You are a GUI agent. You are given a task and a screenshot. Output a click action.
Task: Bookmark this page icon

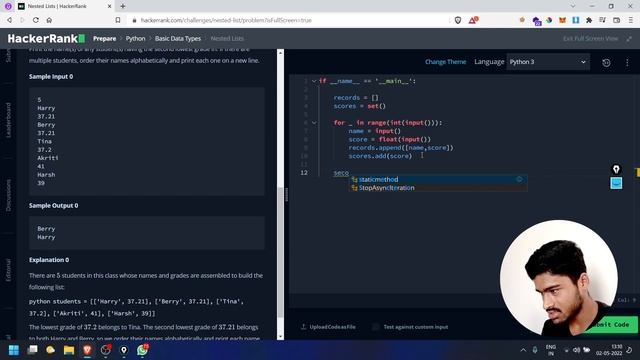[x=118, y=20]
